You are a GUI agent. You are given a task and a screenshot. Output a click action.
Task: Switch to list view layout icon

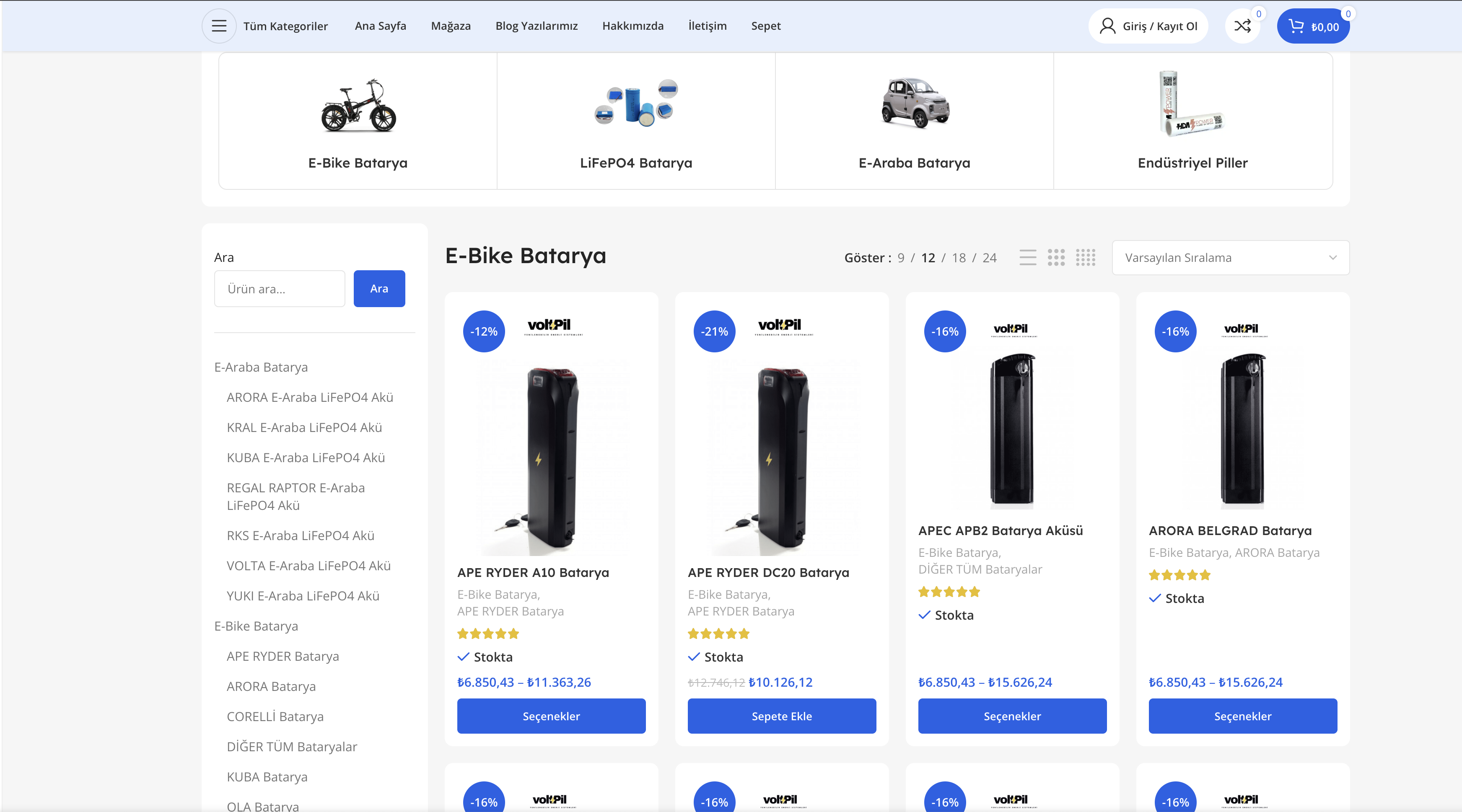[1028, 258]
